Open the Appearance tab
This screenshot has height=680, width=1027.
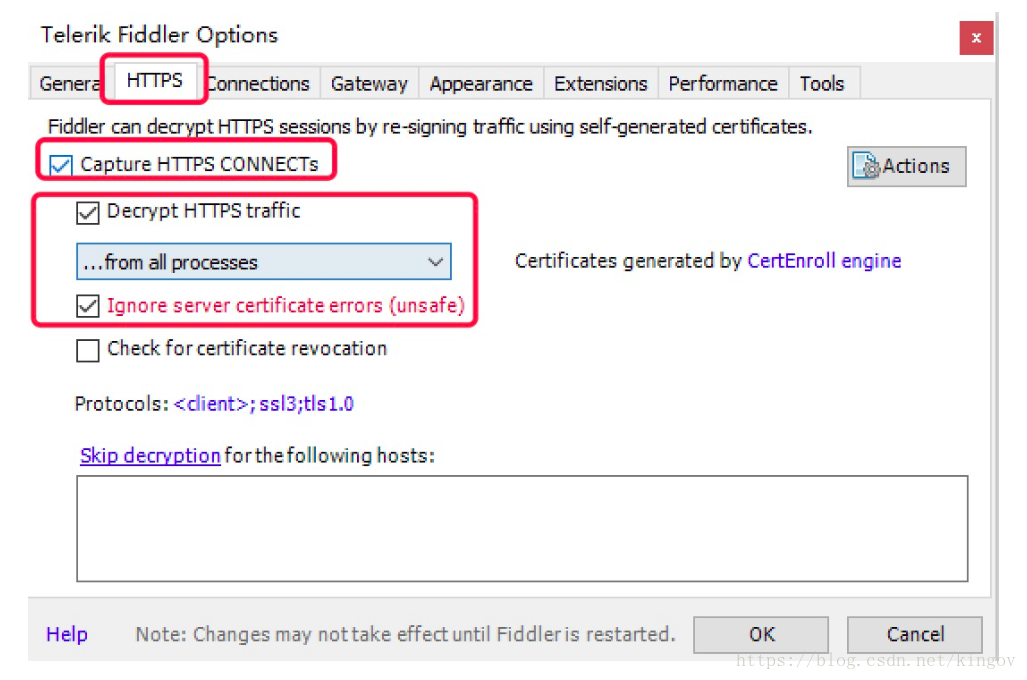(x=481, y=84)
